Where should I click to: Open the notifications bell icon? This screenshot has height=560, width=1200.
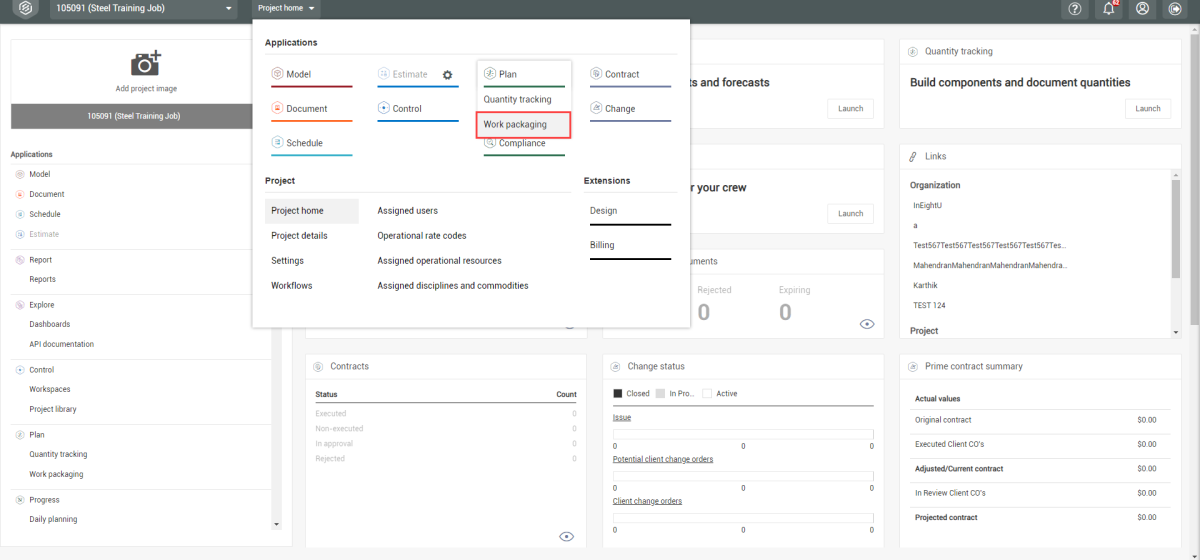1108,9
